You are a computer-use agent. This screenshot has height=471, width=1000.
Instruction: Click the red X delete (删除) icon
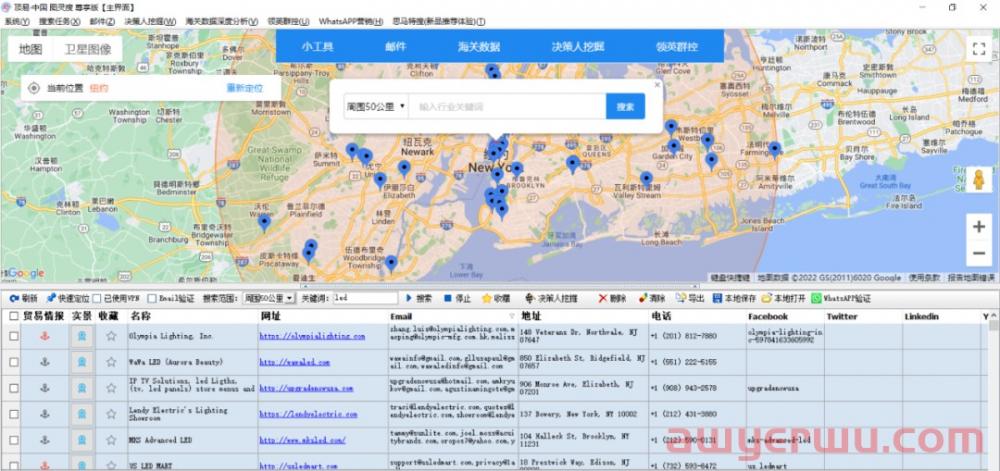point(603,298)
